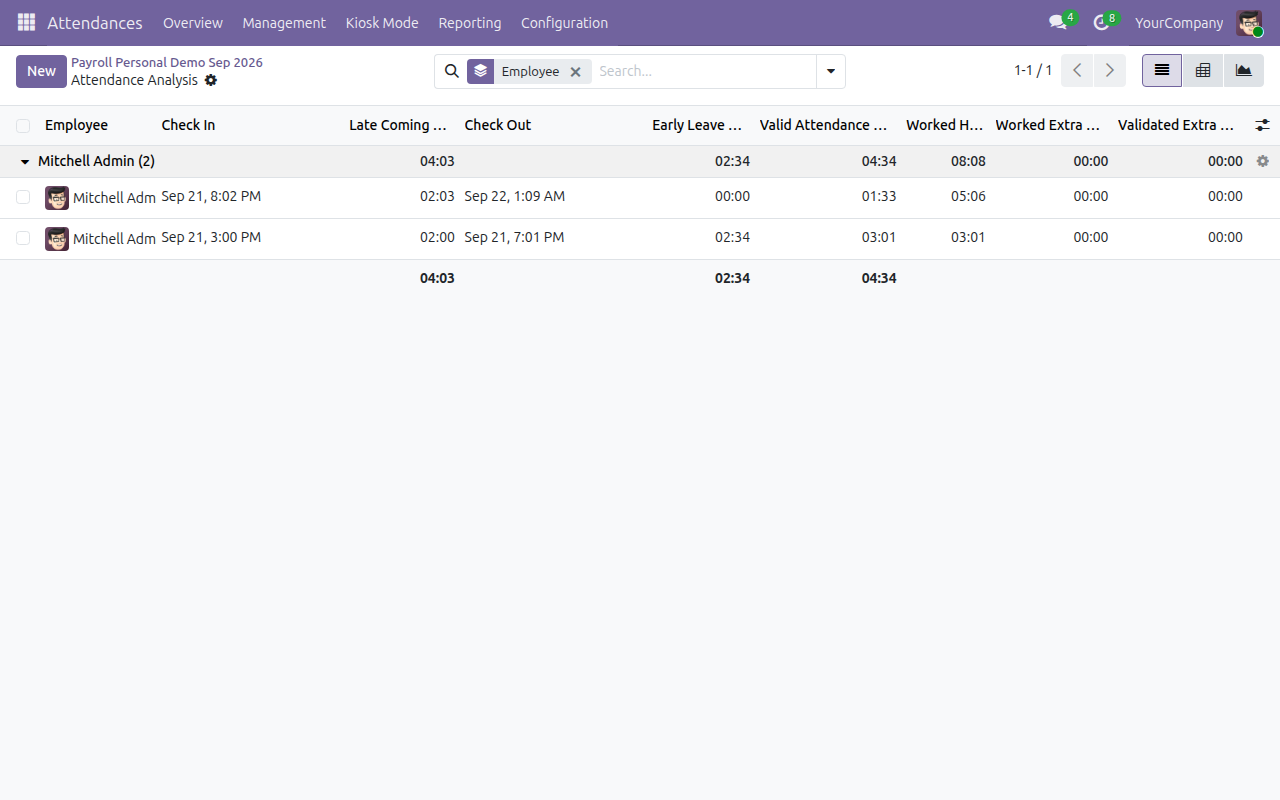The image size is (1280, 800).
Task: Go to next page arrow
Action: coord(1110,71)
